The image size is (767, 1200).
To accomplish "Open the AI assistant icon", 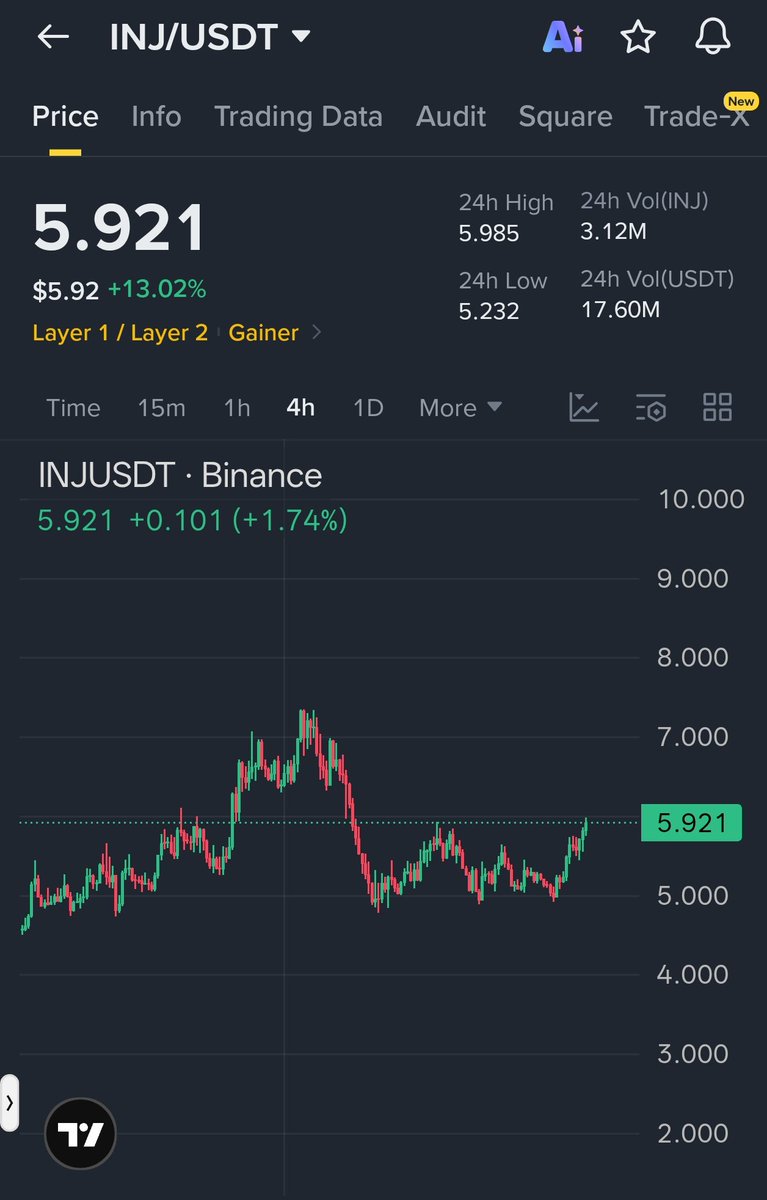I will pyautogui.click(x=563, y=37).
